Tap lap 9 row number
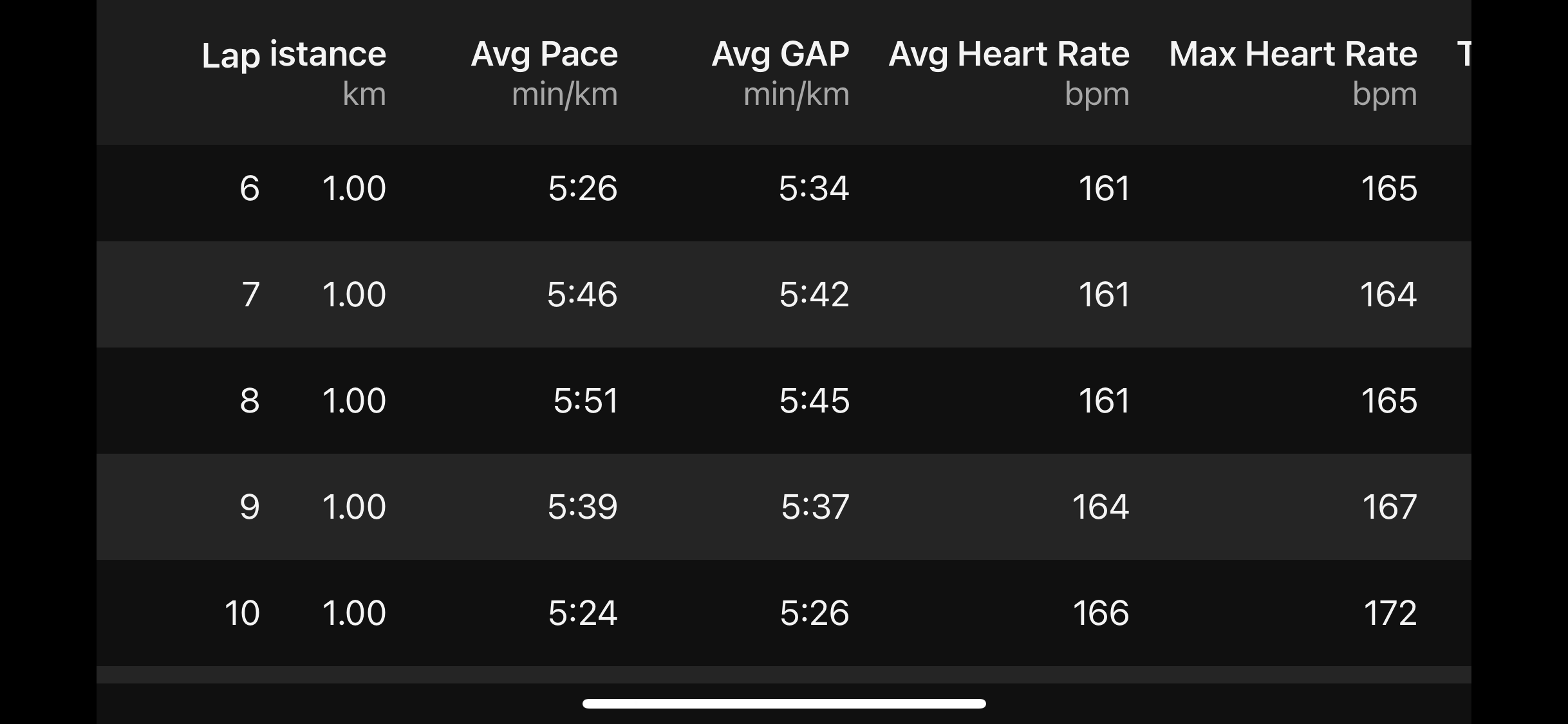This screenshot has height=724, width=1568. (250, 507)
